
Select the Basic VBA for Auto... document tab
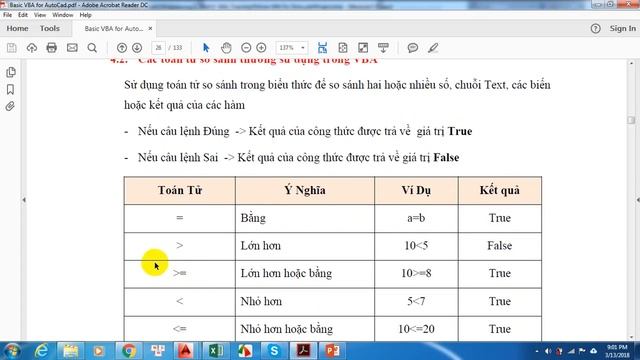point(113,29)
